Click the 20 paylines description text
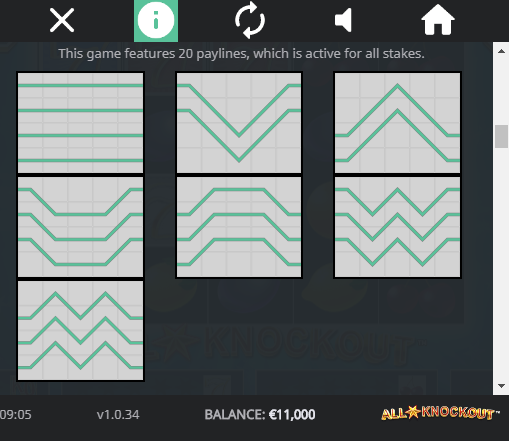This screenshot has height=441, width=509. point(241,53)
